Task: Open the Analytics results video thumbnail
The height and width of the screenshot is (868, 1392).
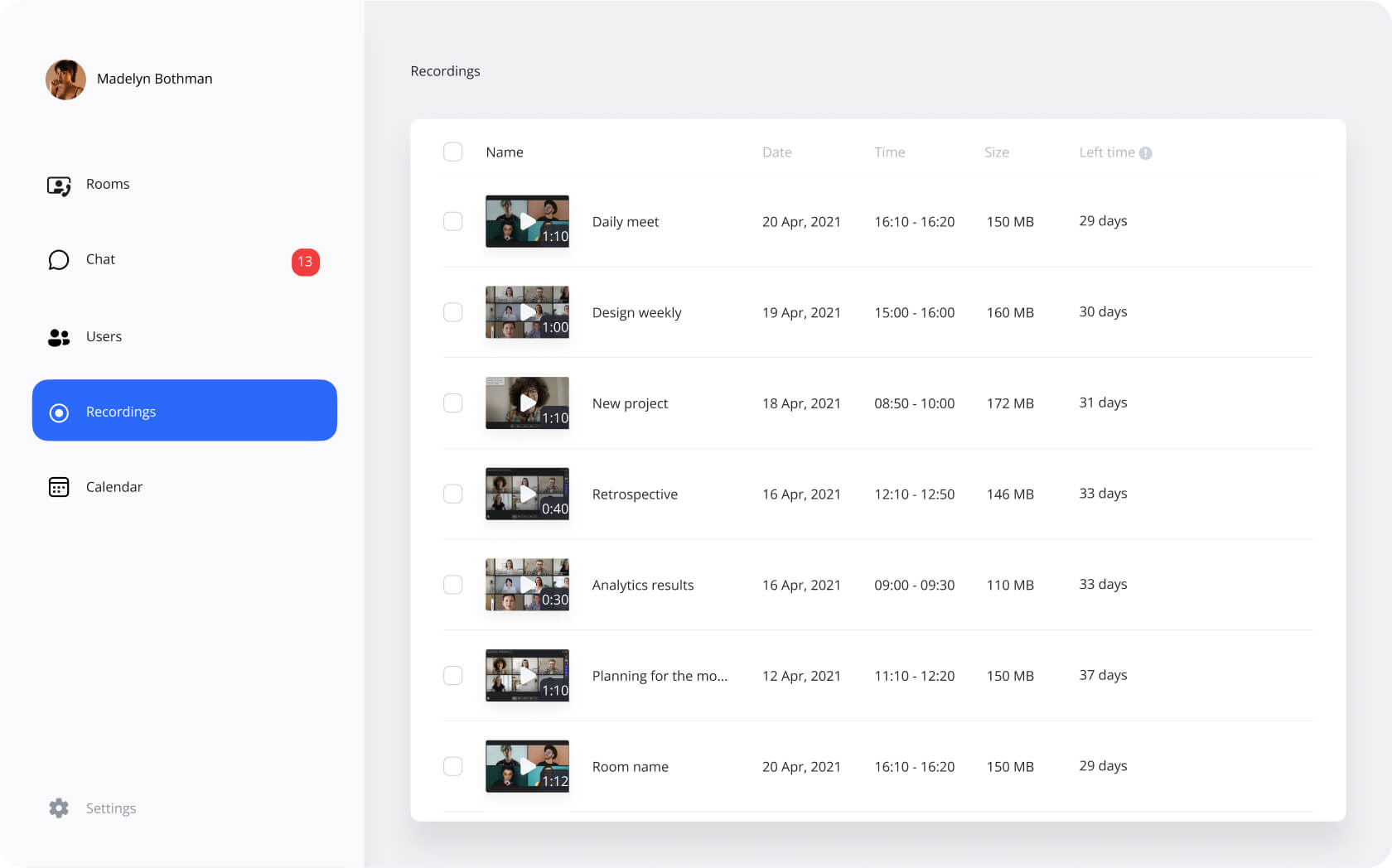Action: coord(528,585)
